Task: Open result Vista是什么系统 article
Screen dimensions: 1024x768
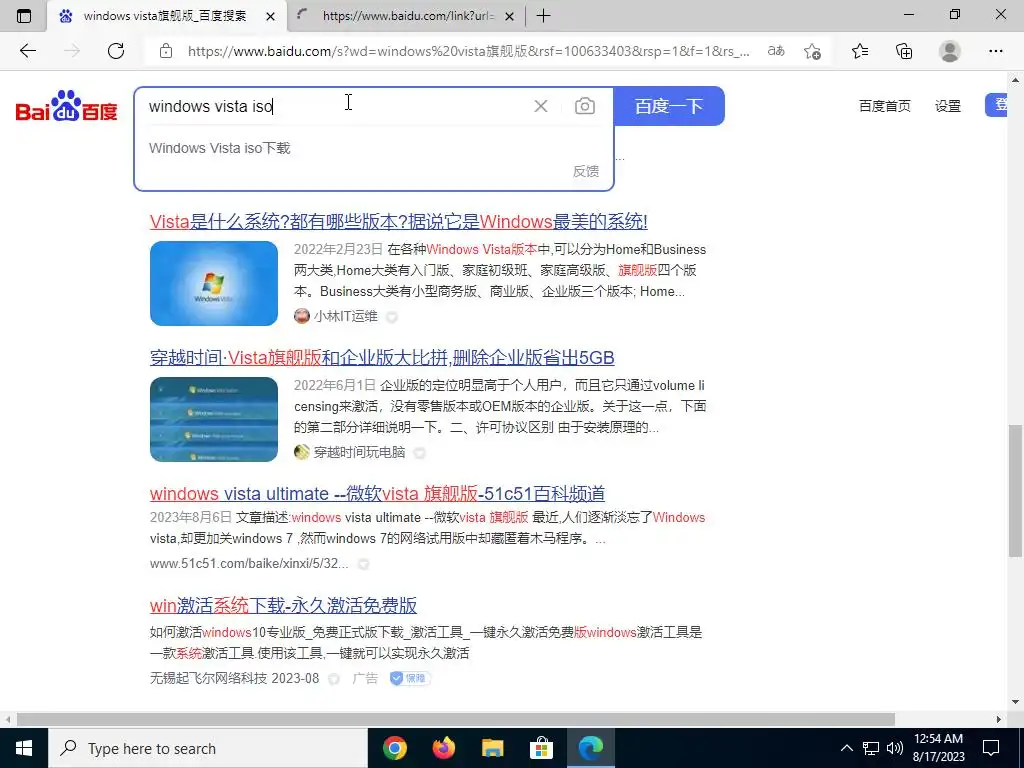Action: (x=398, y=221)
